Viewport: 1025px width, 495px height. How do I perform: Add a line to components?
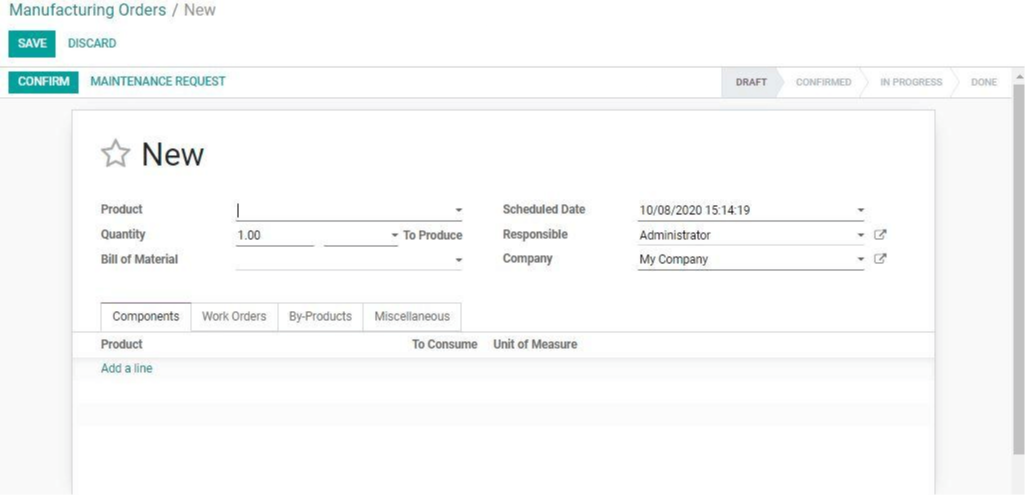[x=127, y=369]
